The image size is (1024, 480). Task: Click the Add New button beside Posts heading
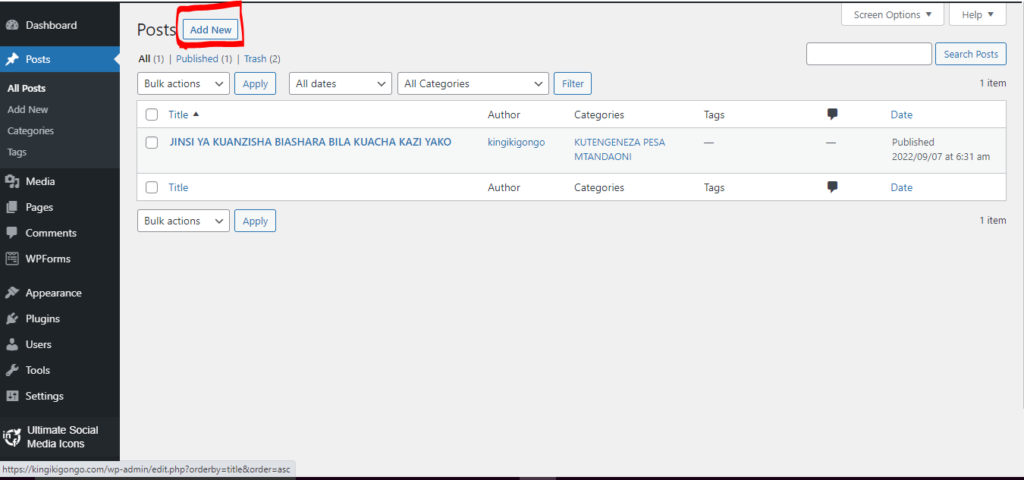click(x=211, y=29)
